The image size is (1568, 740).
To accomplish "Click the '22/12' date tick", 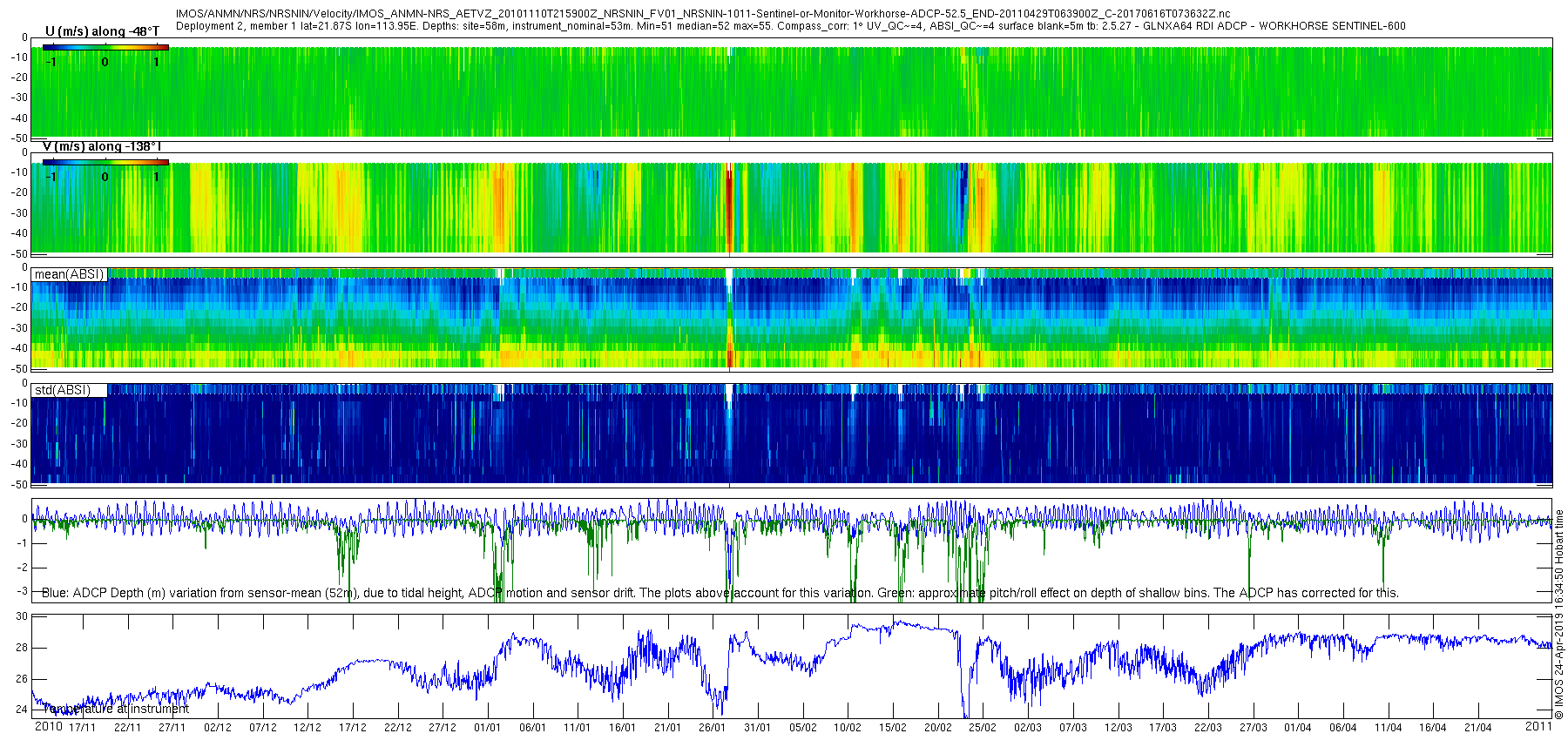I will tap(398, 728).
